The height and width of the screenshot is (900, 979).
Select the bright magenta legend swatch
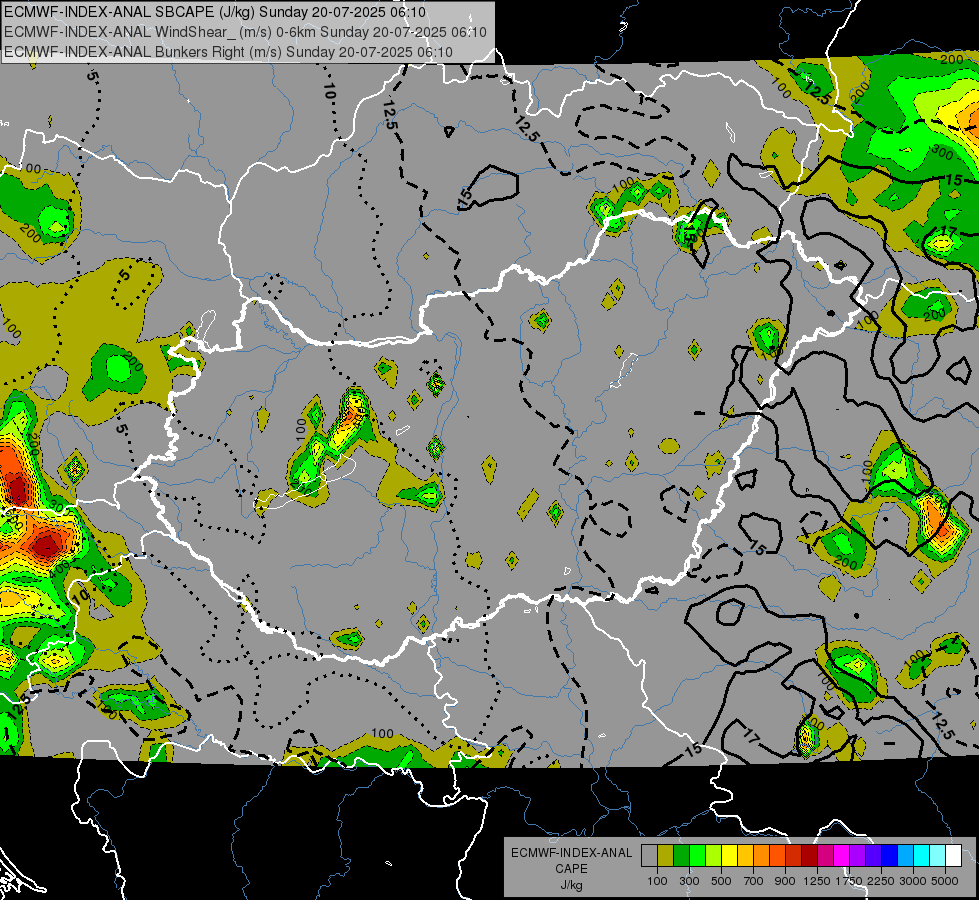pos(842,856)
